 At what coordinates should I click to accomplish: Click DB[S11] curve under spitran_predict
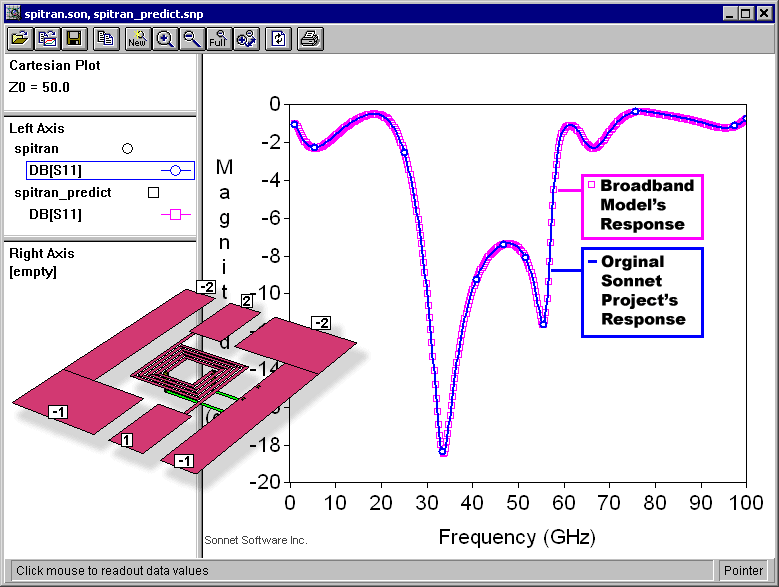pos(54,214)
